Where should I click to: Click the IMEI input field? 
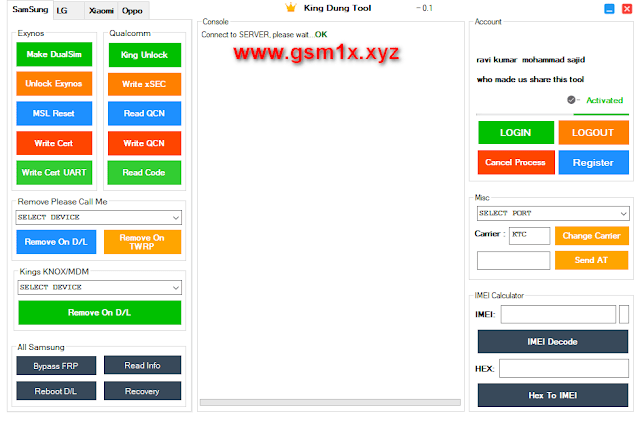click(x=558, y=315)
